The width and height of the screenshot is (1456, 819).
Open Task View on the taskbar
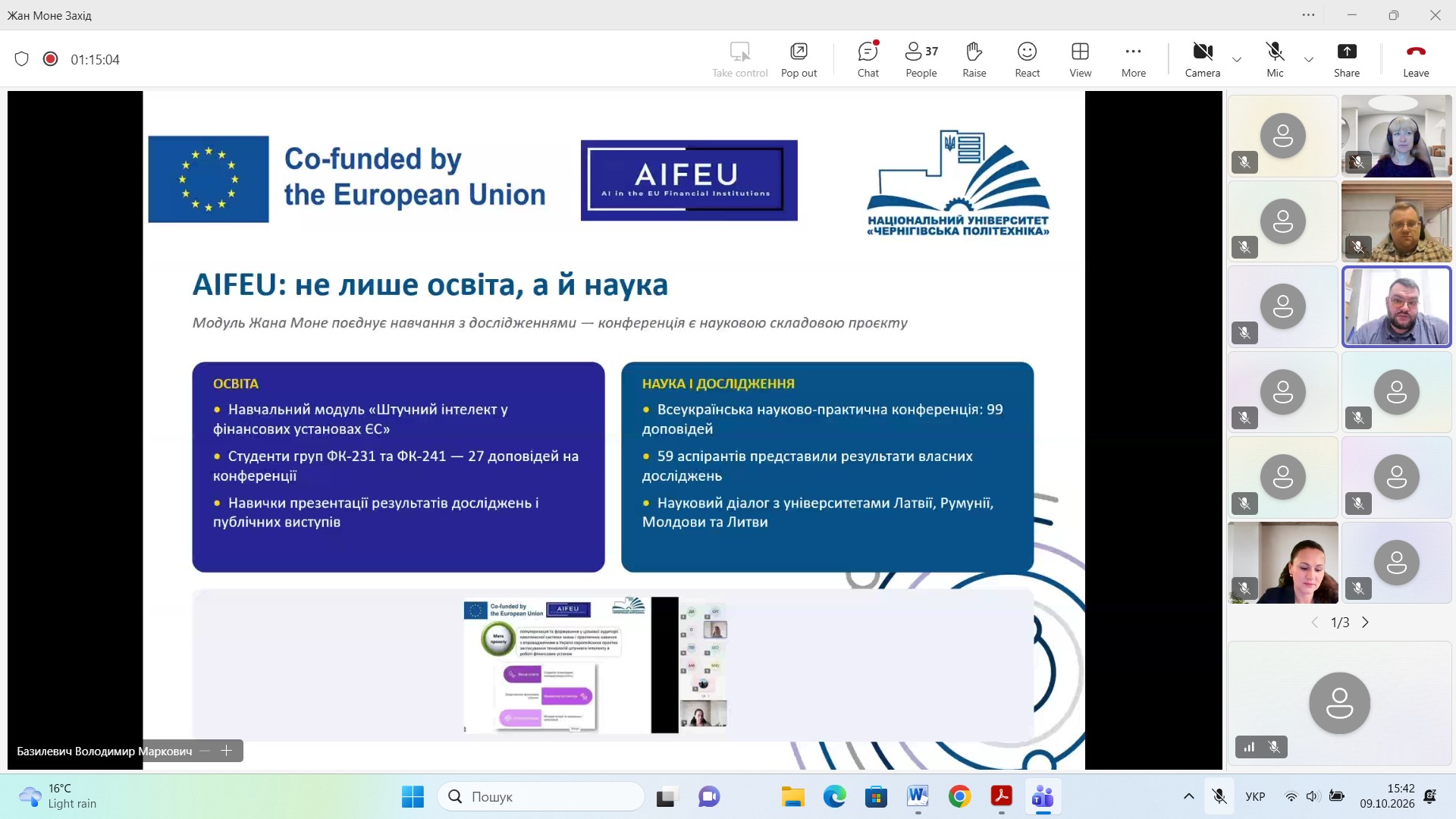tap(666, 796)
